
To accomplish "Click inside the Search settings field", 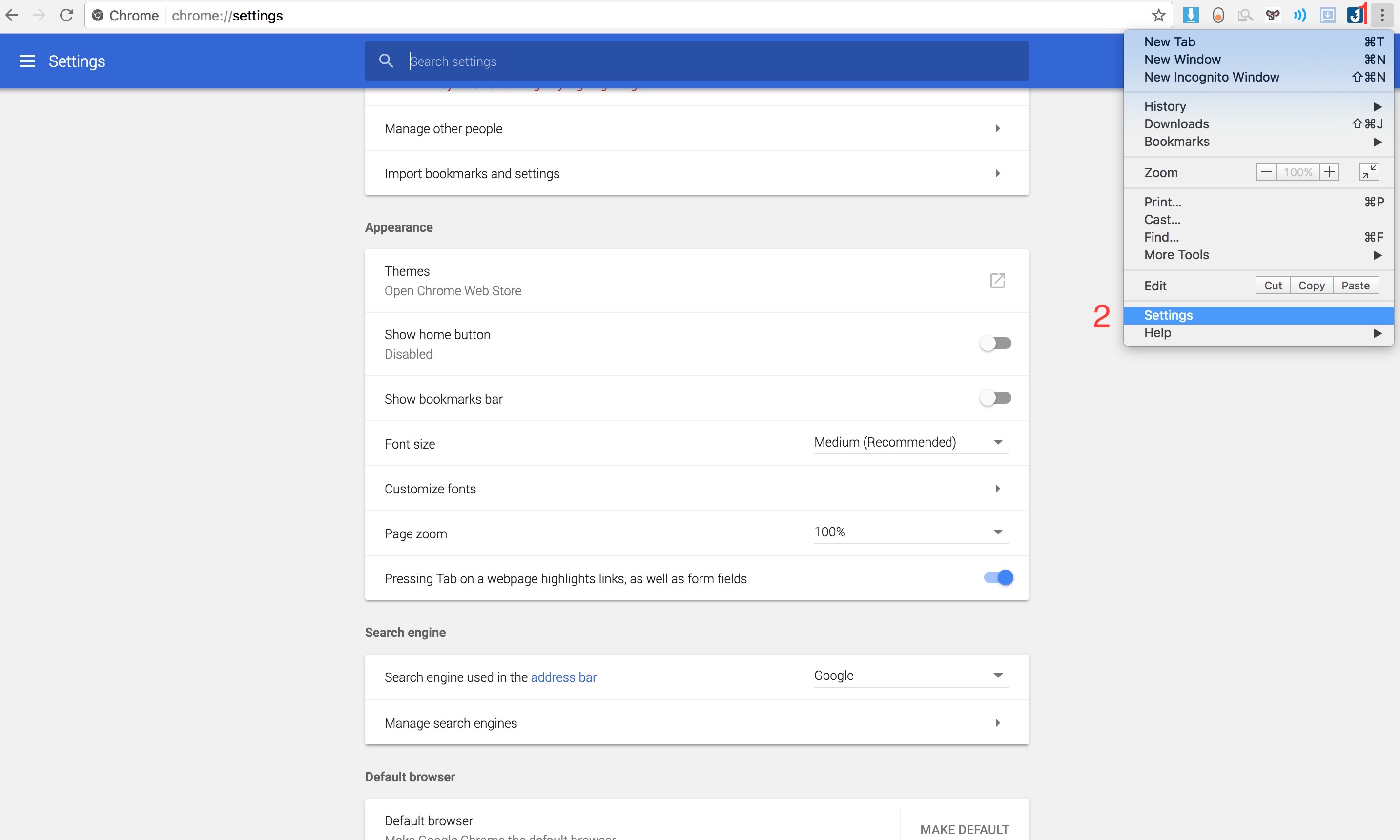I will (x=623, y=61).
